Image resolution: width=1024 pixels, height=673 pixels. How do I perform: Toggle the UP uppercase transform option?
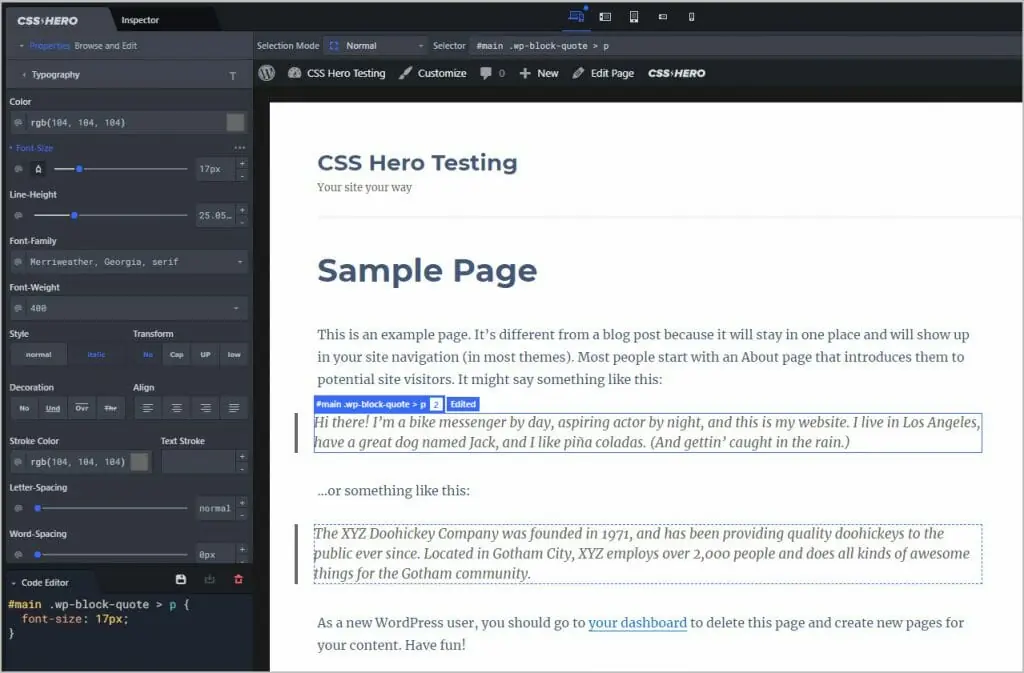(205, 355)
